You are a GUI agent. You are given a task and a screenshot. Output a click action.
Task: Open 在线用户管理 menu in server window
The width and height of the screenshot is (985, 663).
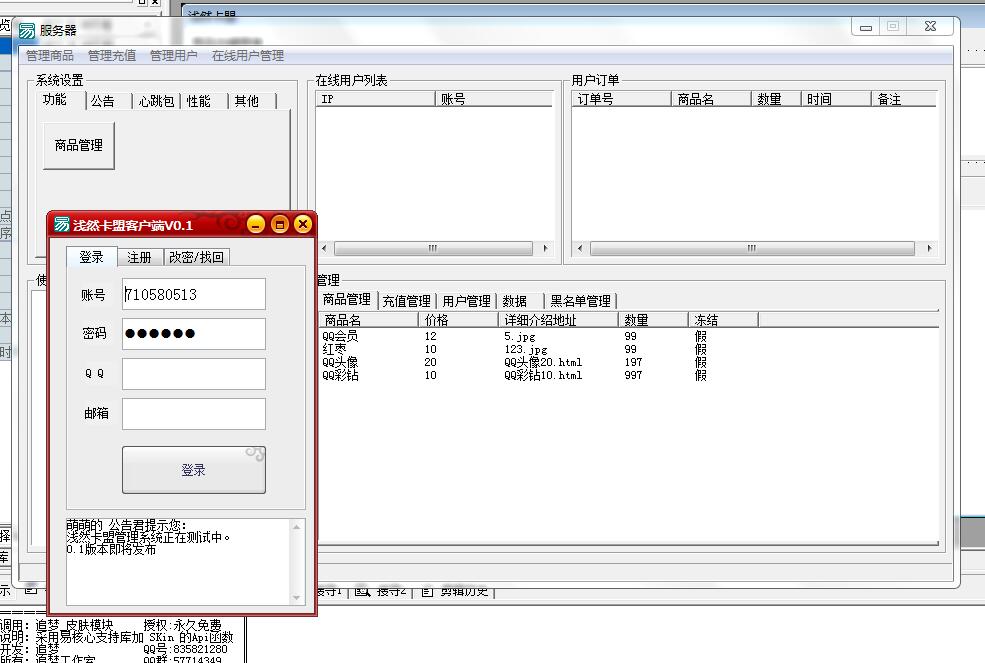(x=248, y=56)
